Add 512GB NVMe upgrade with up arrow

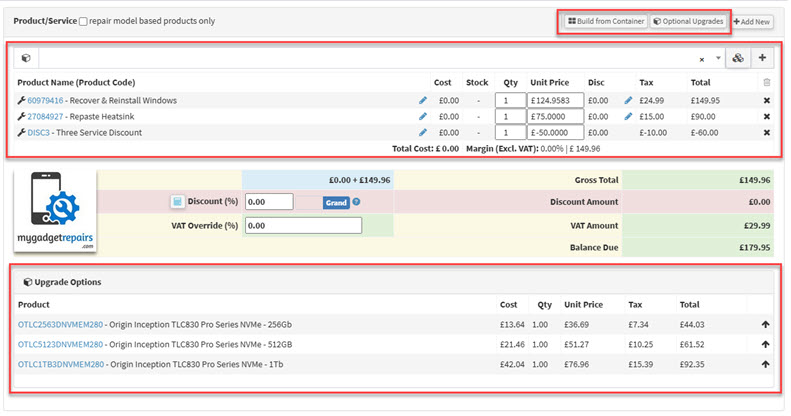pos(765,344)
